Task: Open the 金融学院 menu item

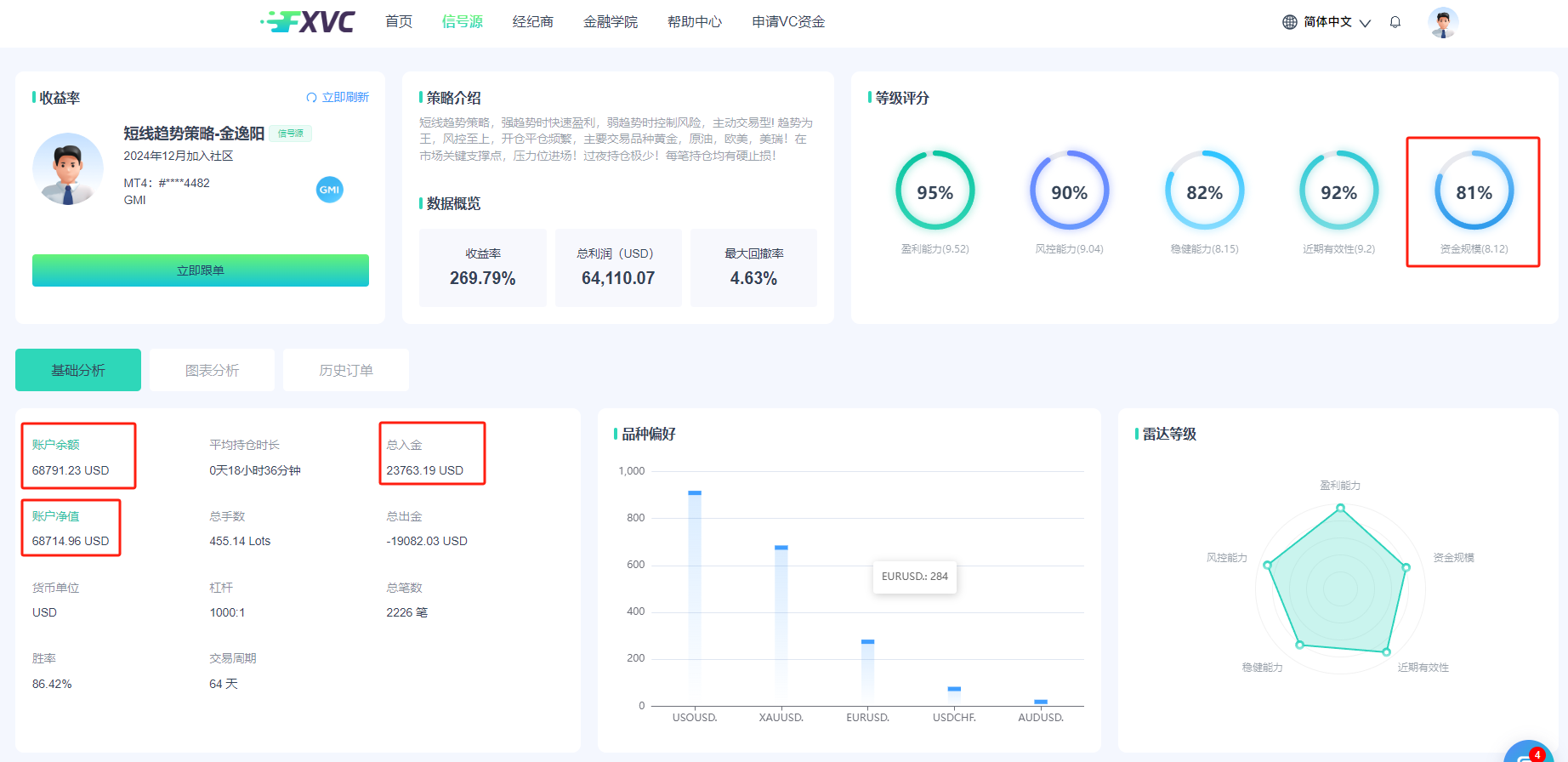Action: pos(610,22)
